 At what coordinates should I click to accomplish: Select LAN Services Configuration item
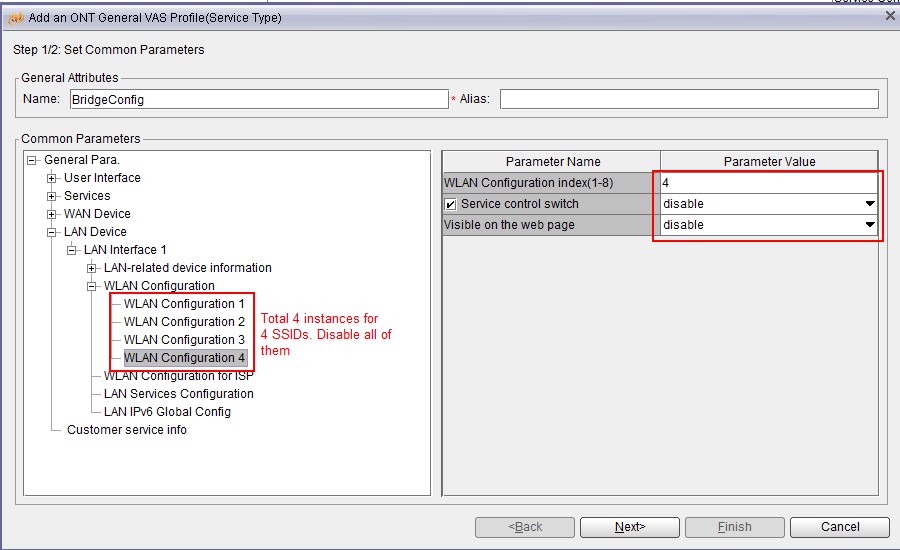(x=178, y=394)
